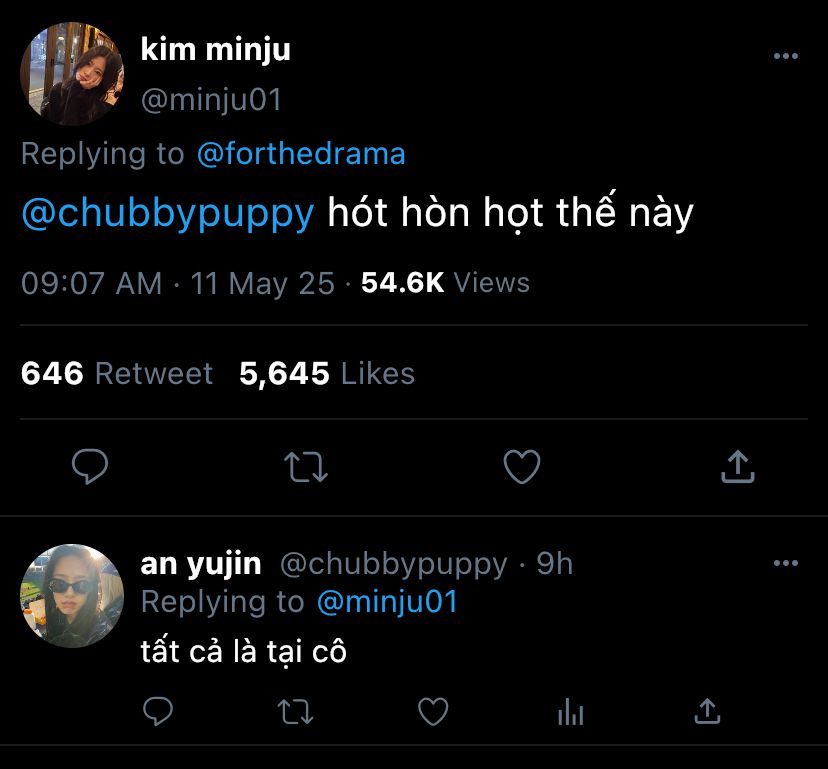Image resolution: width=828 pixels, height=769 pixels.
Task: Retweet kim minju's main tweet
Action: [x=306, y=466]
